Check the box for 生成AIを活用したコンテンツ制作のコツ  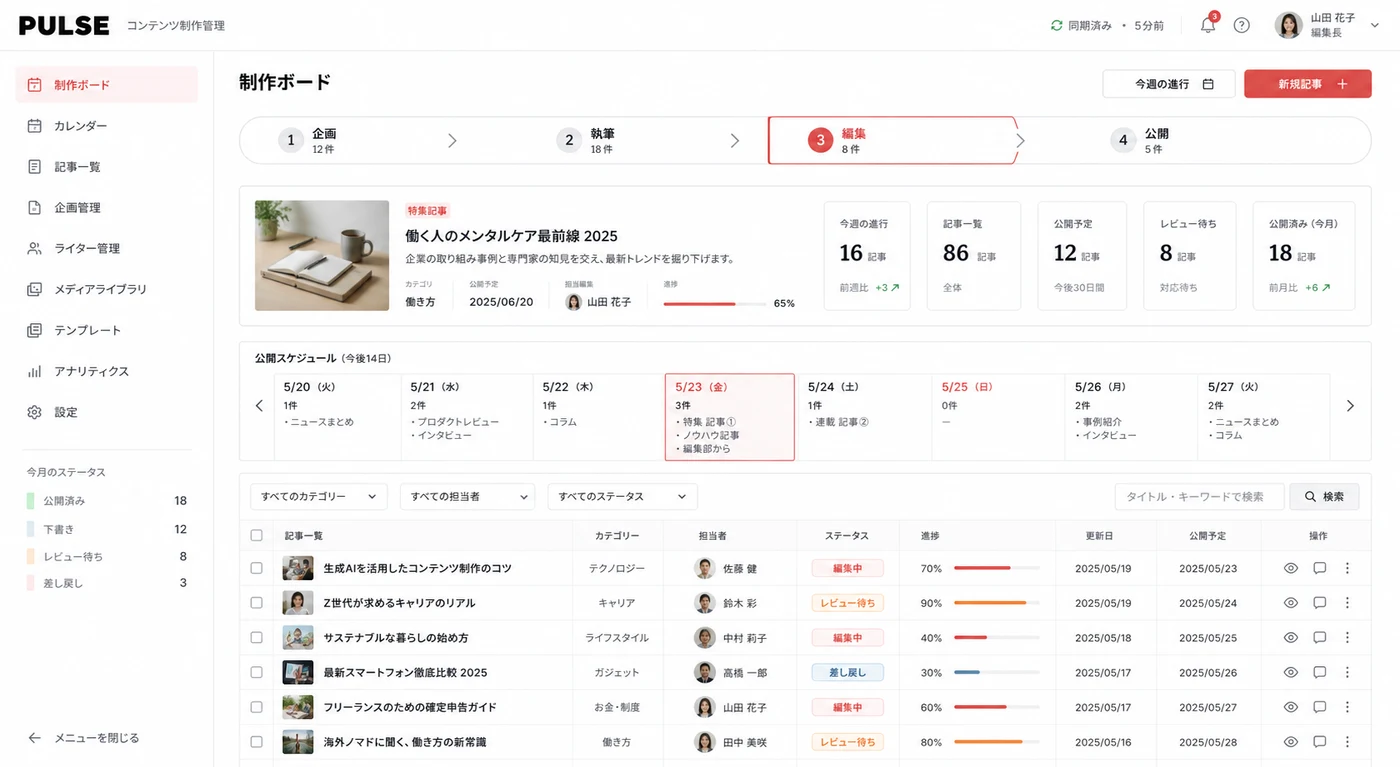point(257,568)
